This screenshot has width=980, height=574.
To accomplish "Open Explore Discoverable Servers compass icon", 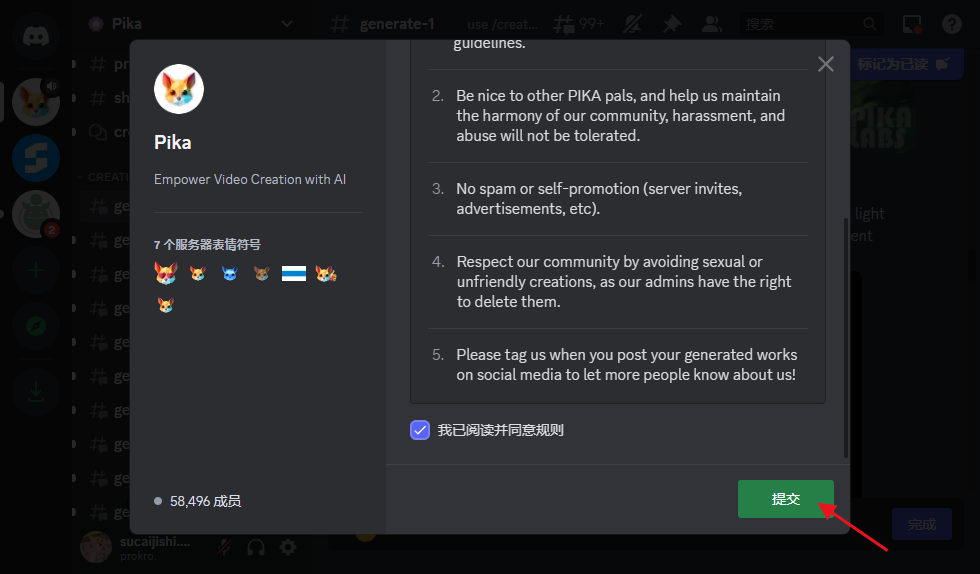I will pyautogui.click(x=36, y=326).
